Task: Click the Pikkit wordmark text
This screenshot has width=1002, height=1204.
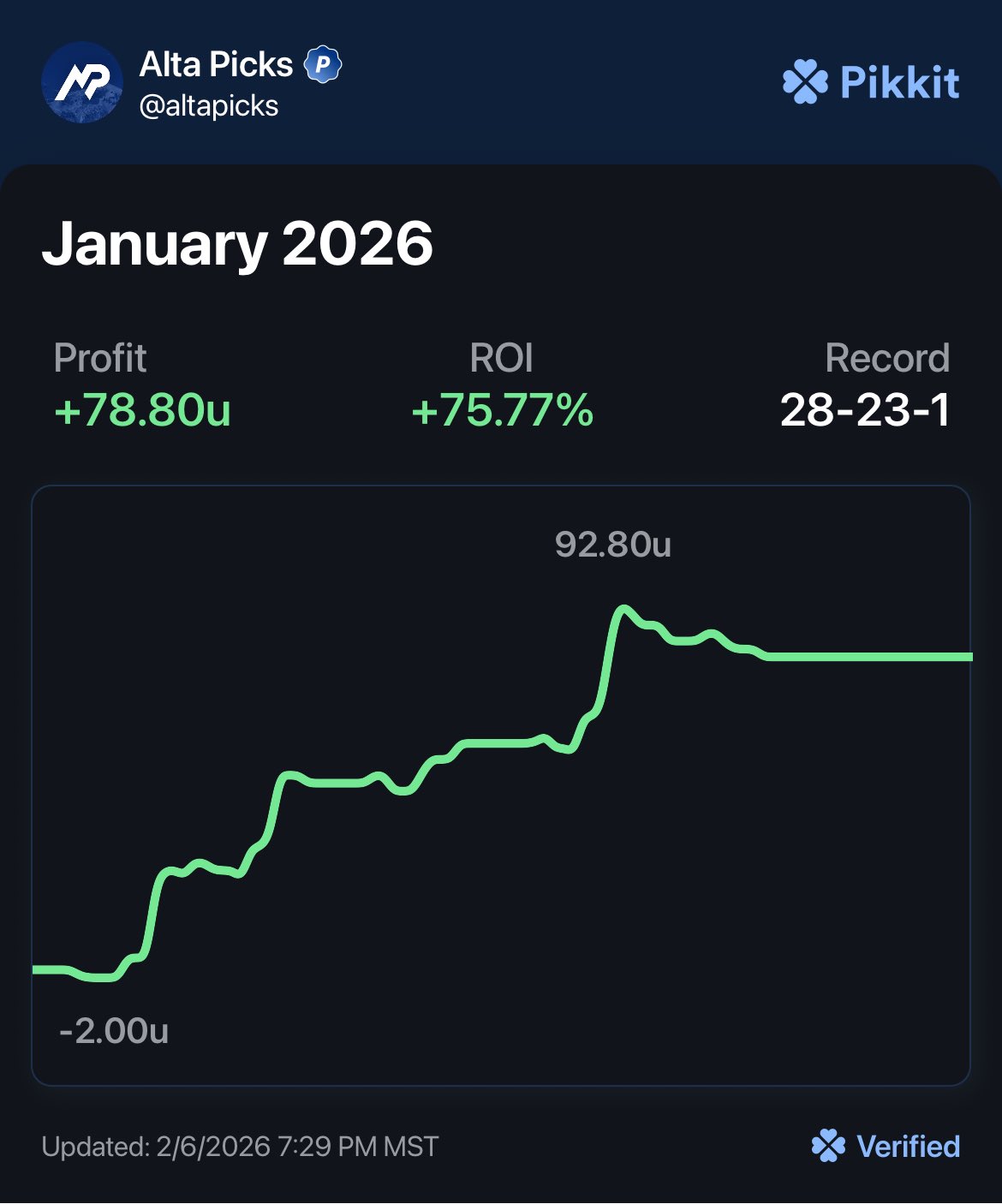Action: (x=899, y=82)
